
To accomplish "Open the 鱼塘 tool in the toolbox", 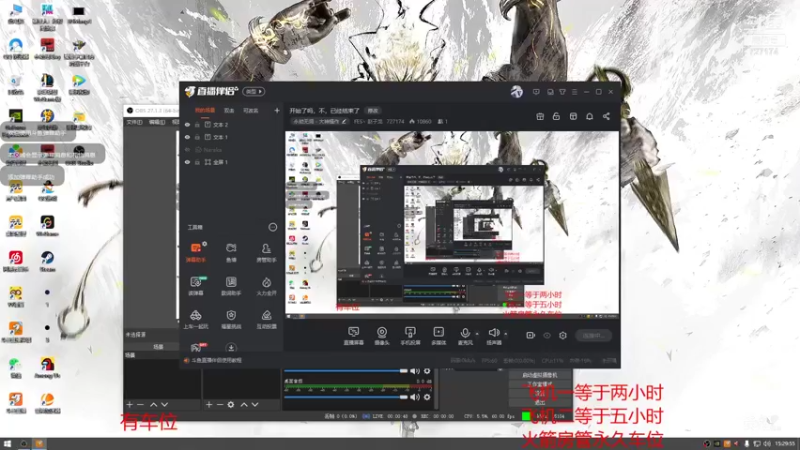I will [231, 253].
